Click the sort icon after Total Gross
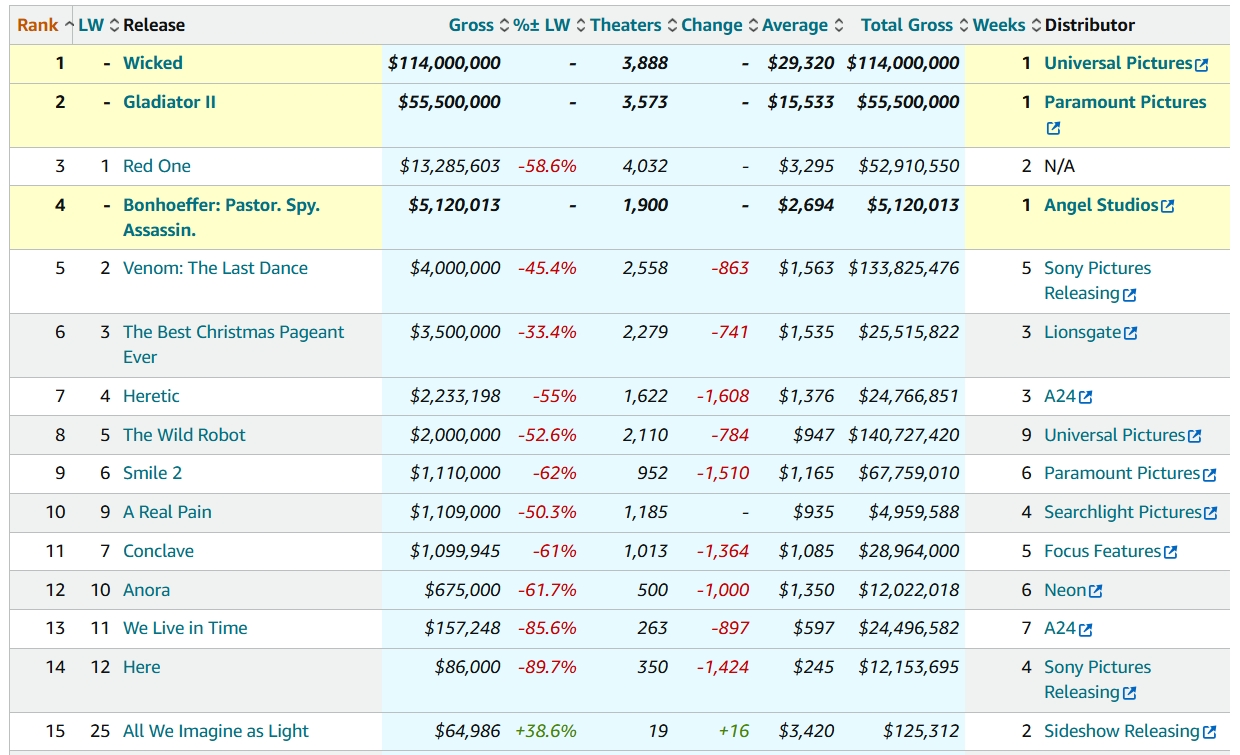This screenshot has width=1240, height=755. click(x=964, y=25)
